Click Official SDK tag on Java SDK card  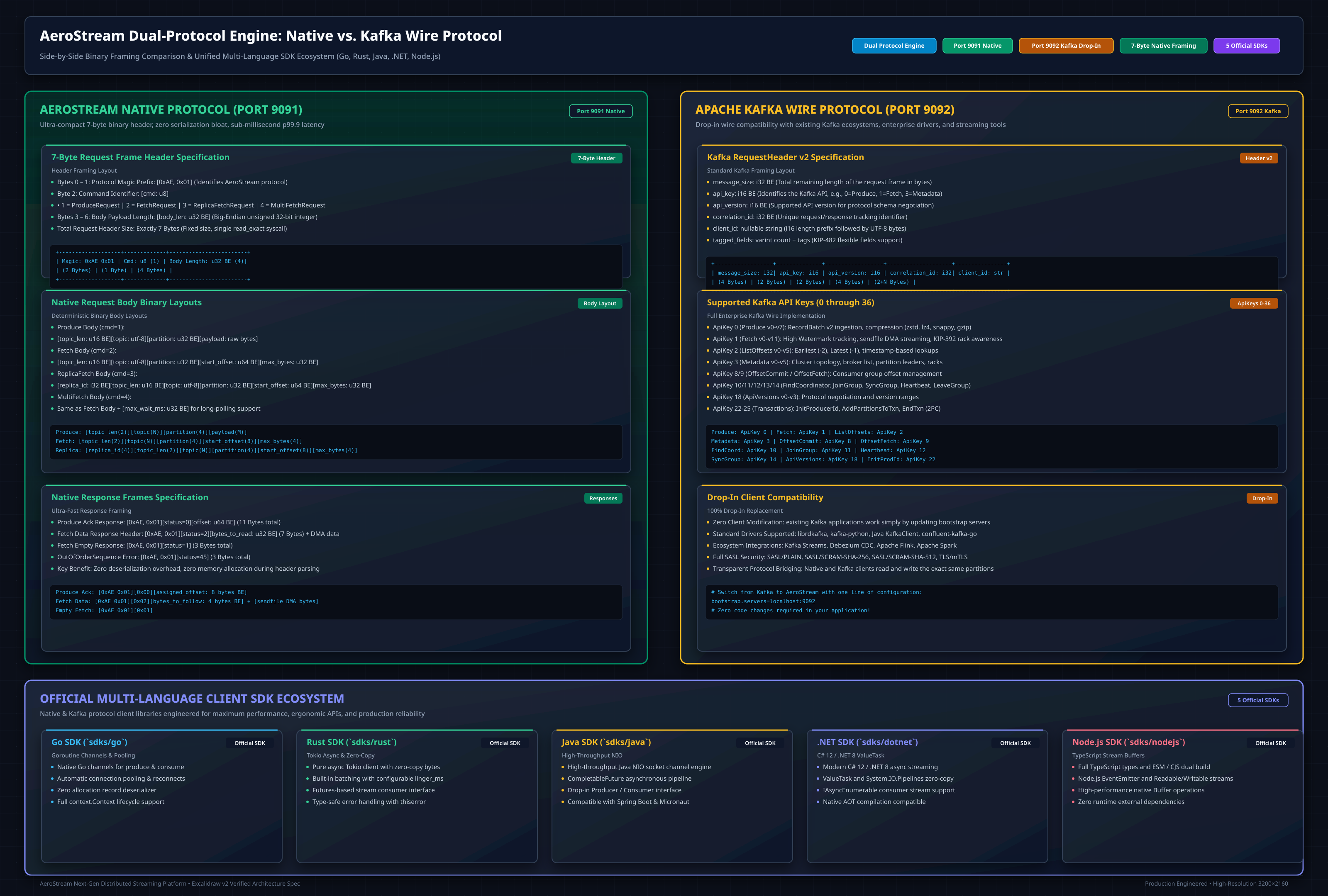pos(760,743)
